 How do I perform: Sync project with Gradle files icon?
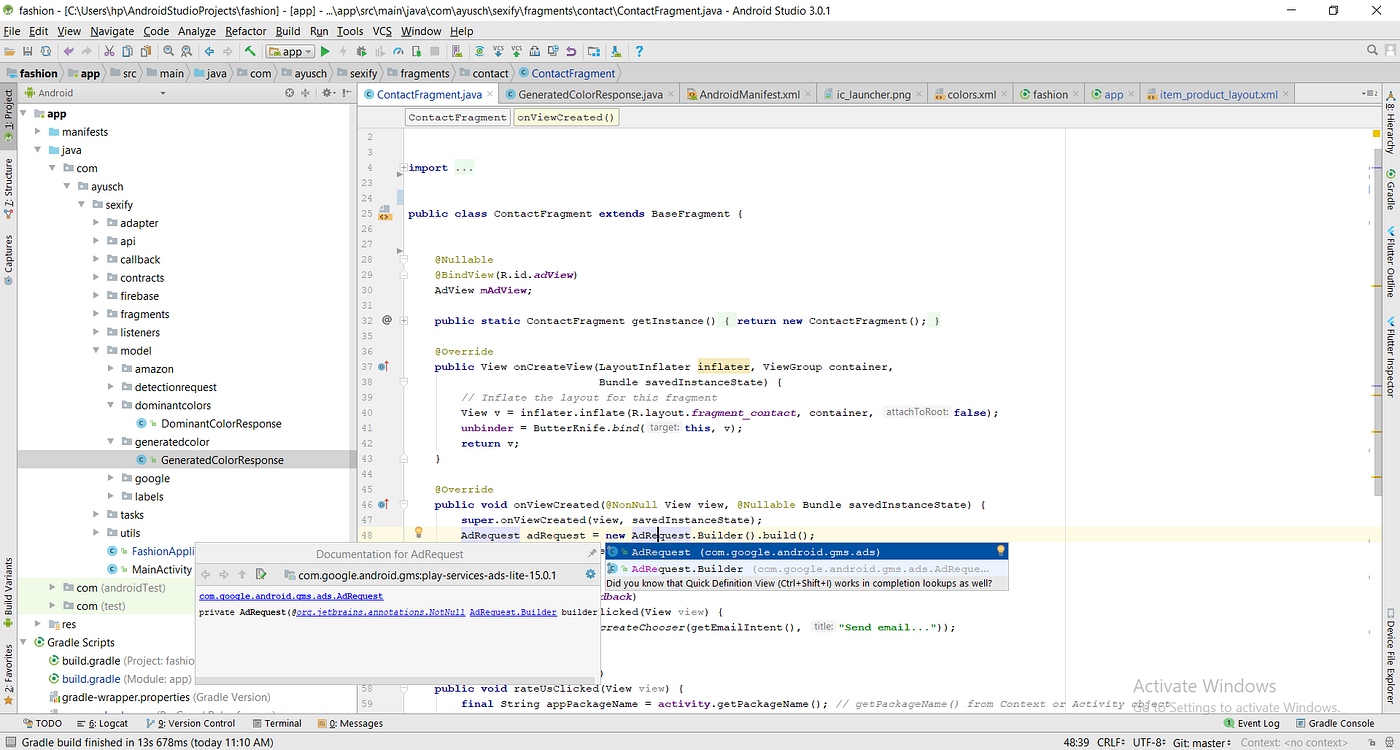pos(478,51)
